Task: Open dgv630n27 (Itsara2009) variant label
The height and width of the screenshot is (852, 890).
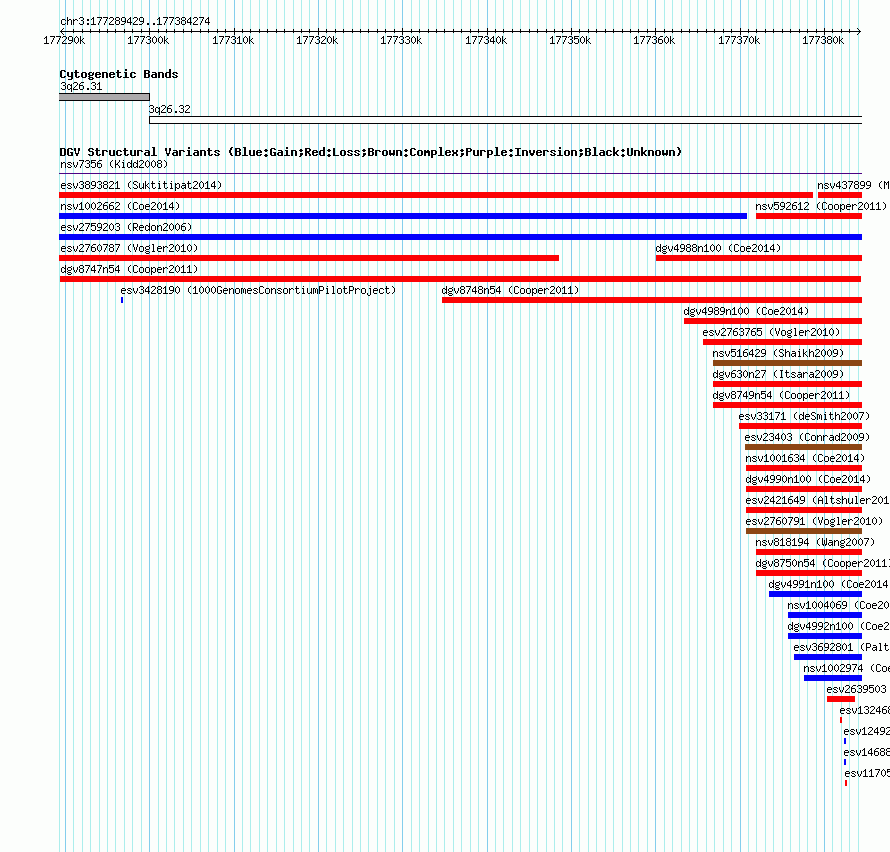Action: click(778, 374)
